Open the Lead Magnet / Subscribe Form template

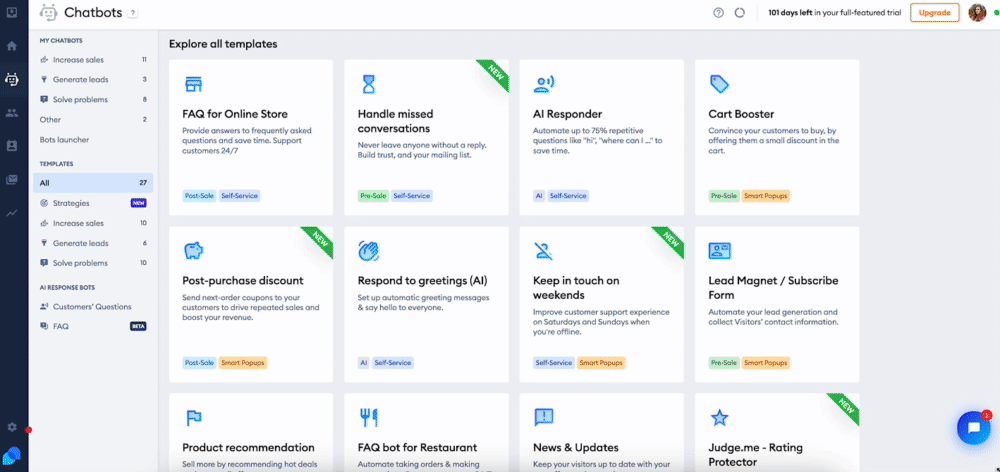(777, 304)
